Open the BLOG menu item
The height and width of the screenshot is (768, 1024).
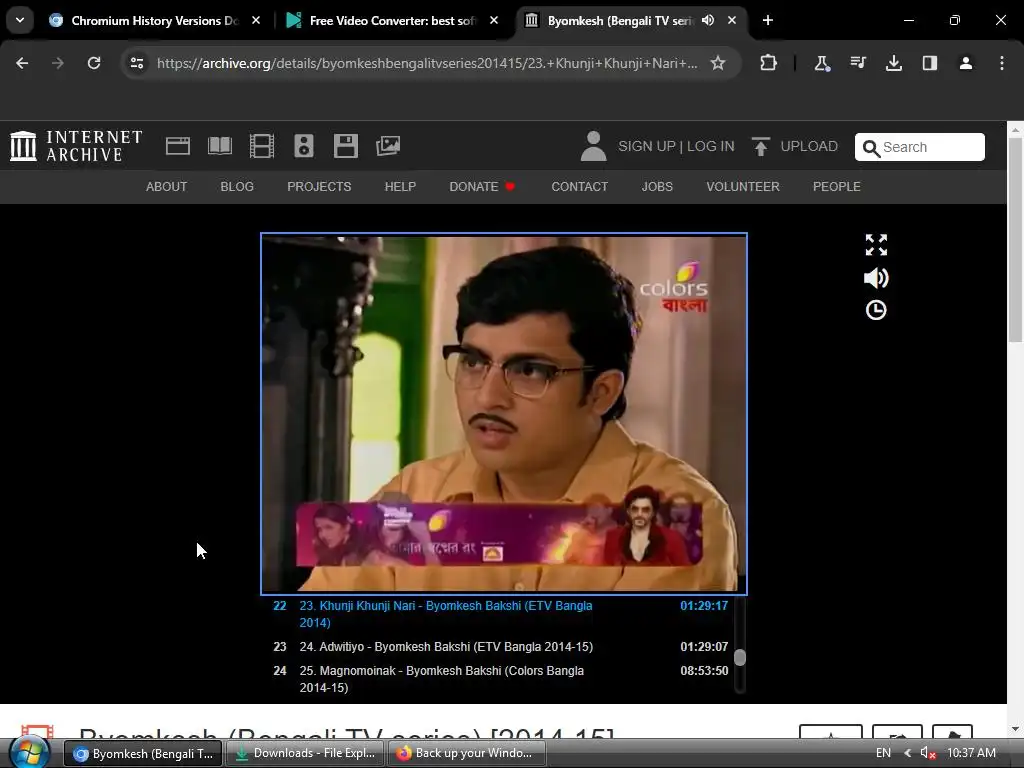[x=237, y=187]
